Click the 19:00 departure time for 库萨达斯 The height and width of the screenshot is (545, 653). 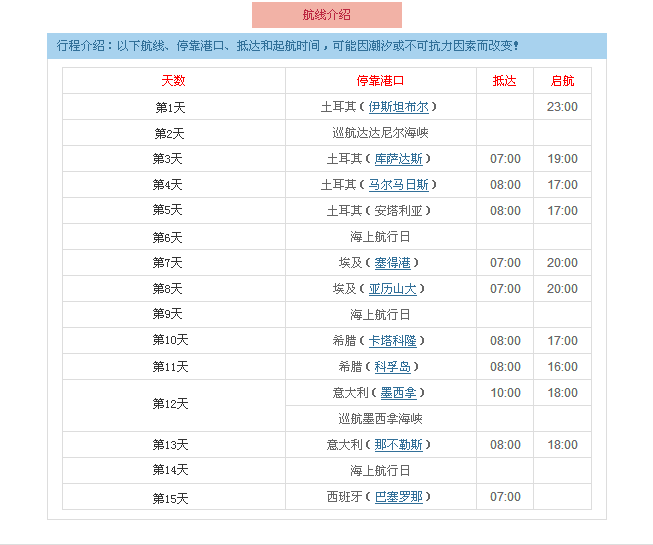[562, 159]
